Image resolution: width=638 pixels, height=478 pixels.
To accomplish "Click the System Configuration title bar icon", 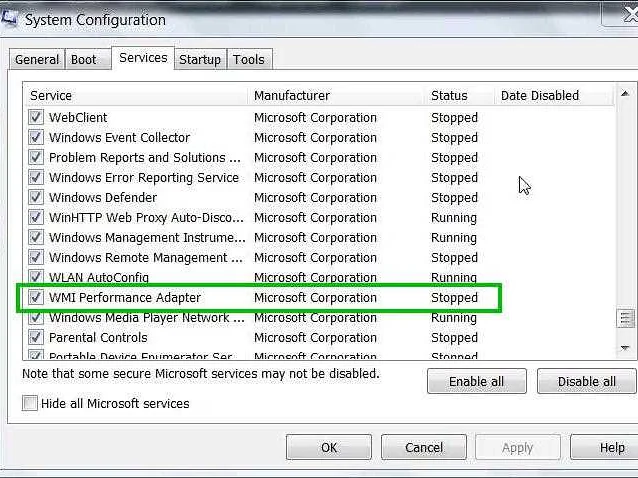I will click(x=10, y=18).
